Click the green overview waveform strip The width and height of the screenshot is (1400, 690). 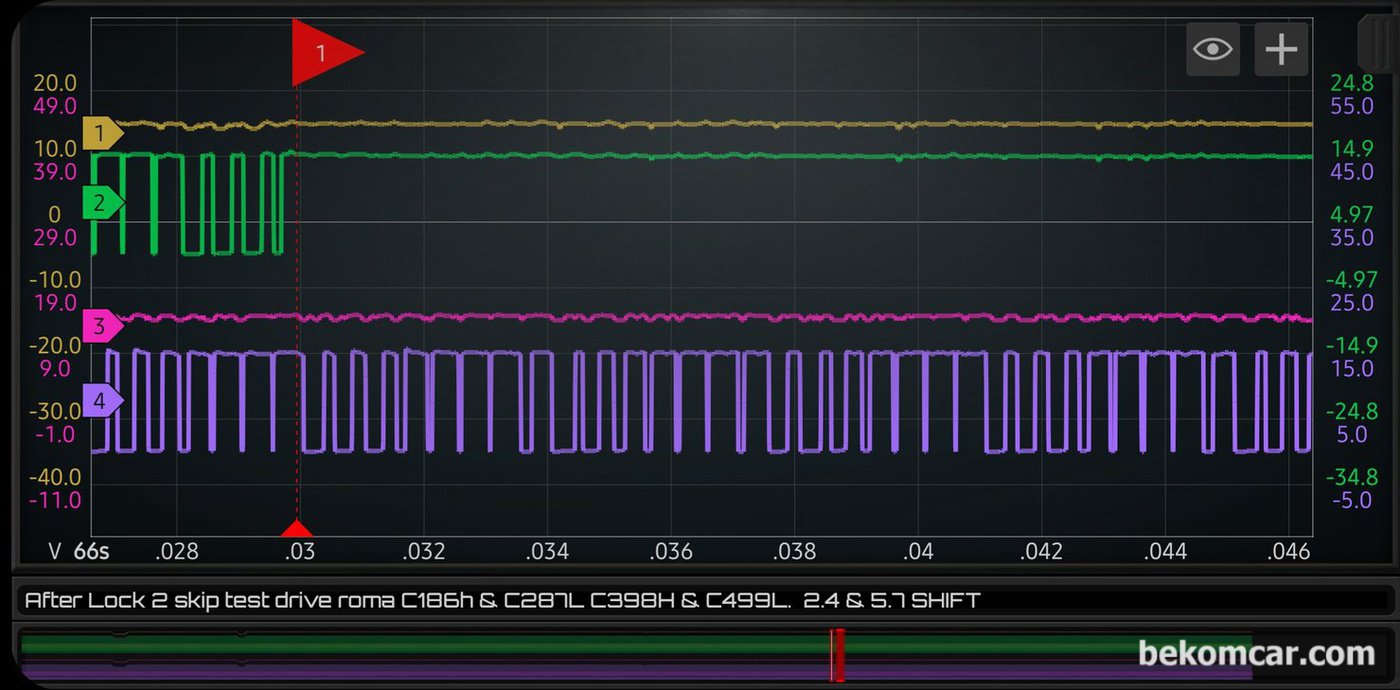(636, 645)
